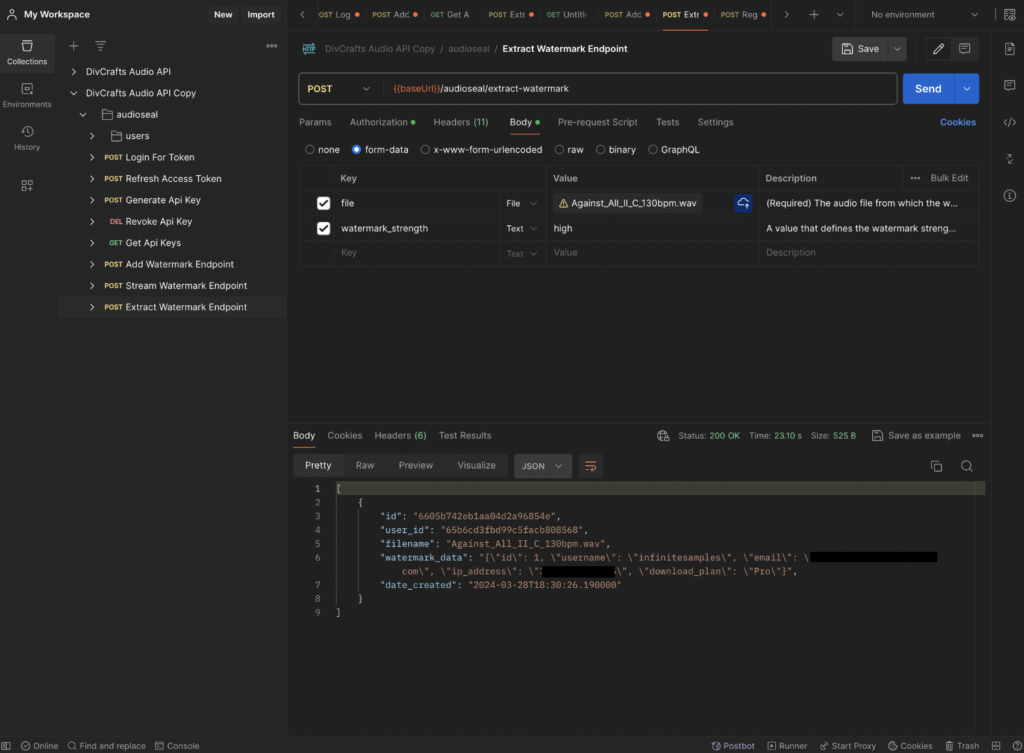Screen dimensions: 1024x753
Task: Uncheck the file parameter checkbox
Action: (323, 203)
